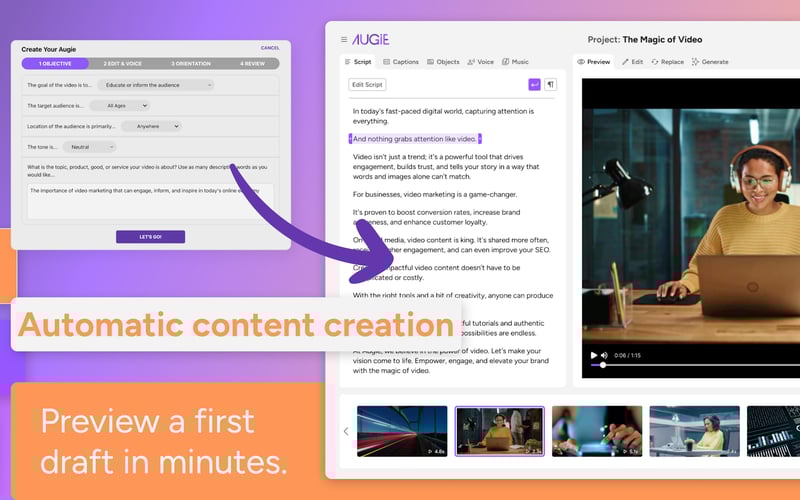Click the Replace option

[x=668, y=62]
